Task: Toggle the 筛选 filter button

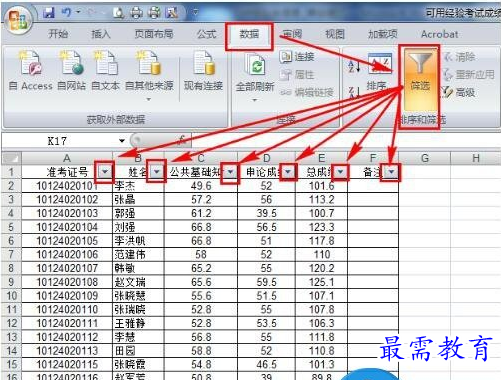Action: click(420, 79)
